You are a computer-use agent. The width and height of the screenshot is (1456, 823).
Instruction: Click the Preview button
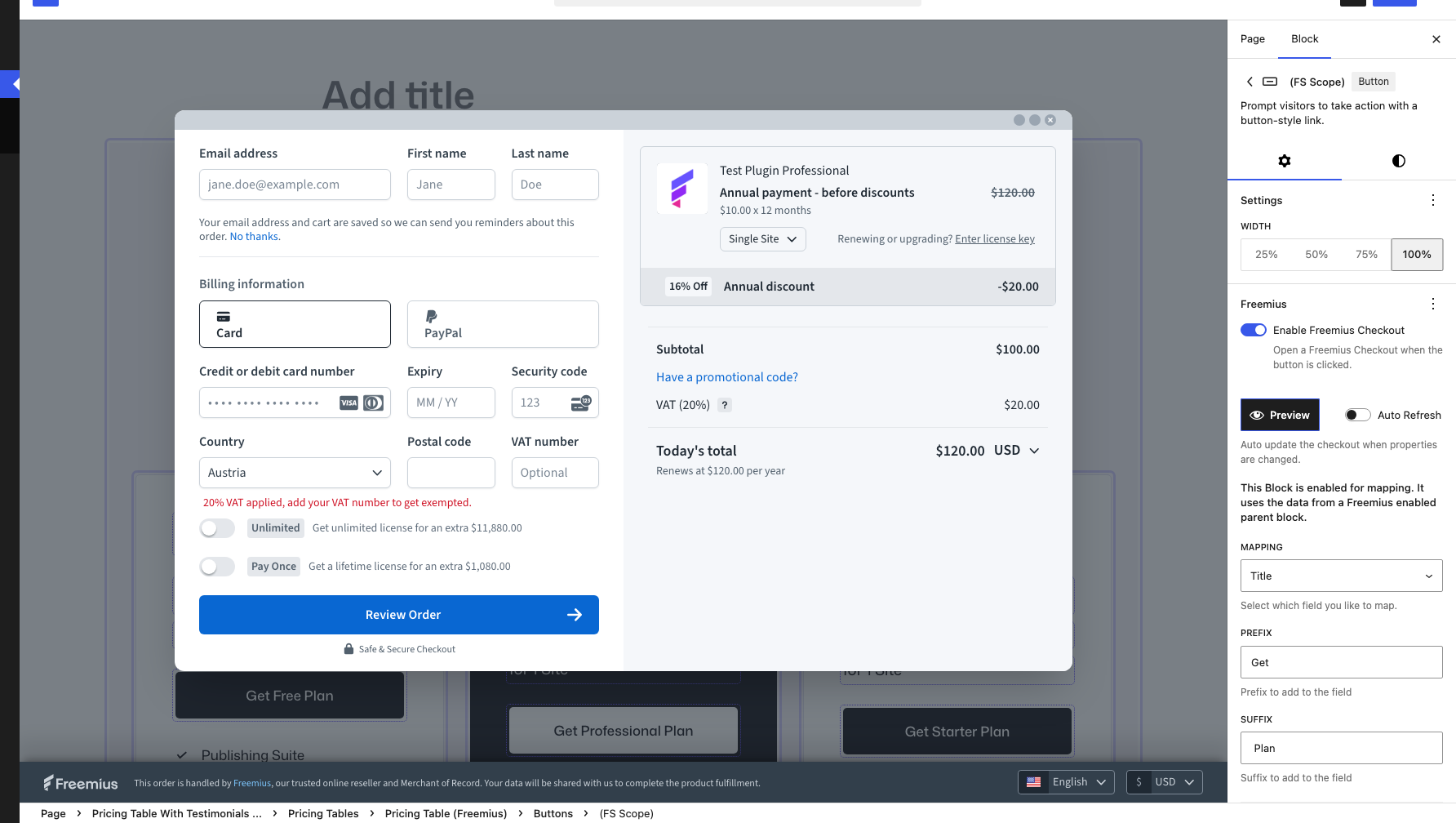[1280, 415]
